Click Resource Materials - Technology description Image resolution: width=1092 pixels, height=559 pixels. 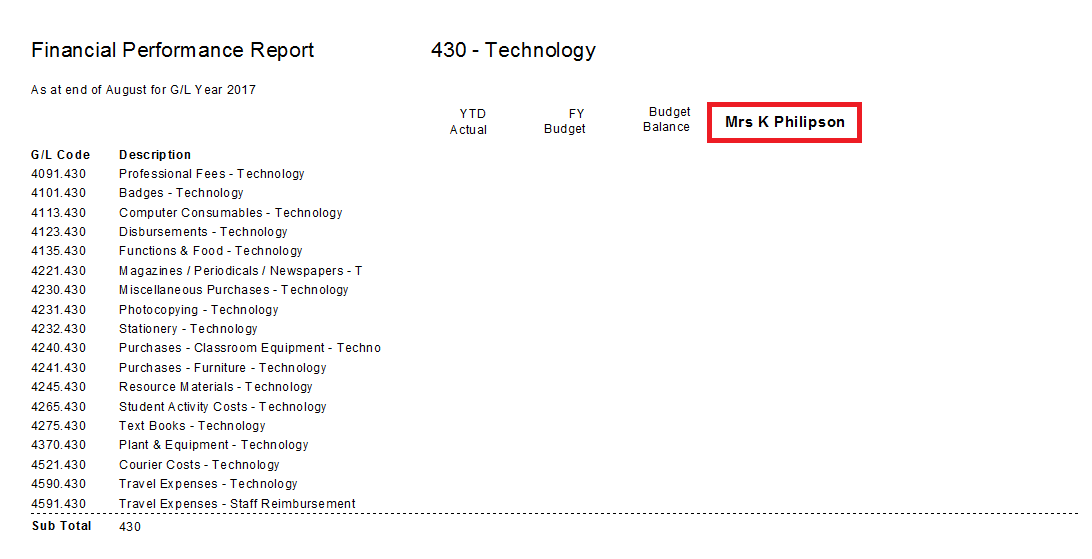(x=215, y=386)
